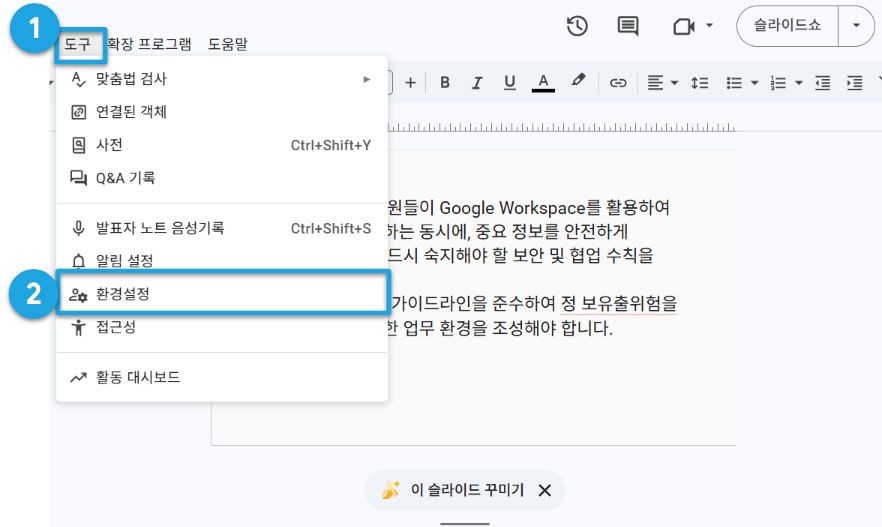Screen dimensions: 882x527
Task: Start the 슬라이드쇼 presentation
Action: pyautogui.click(x=788, y=25)
